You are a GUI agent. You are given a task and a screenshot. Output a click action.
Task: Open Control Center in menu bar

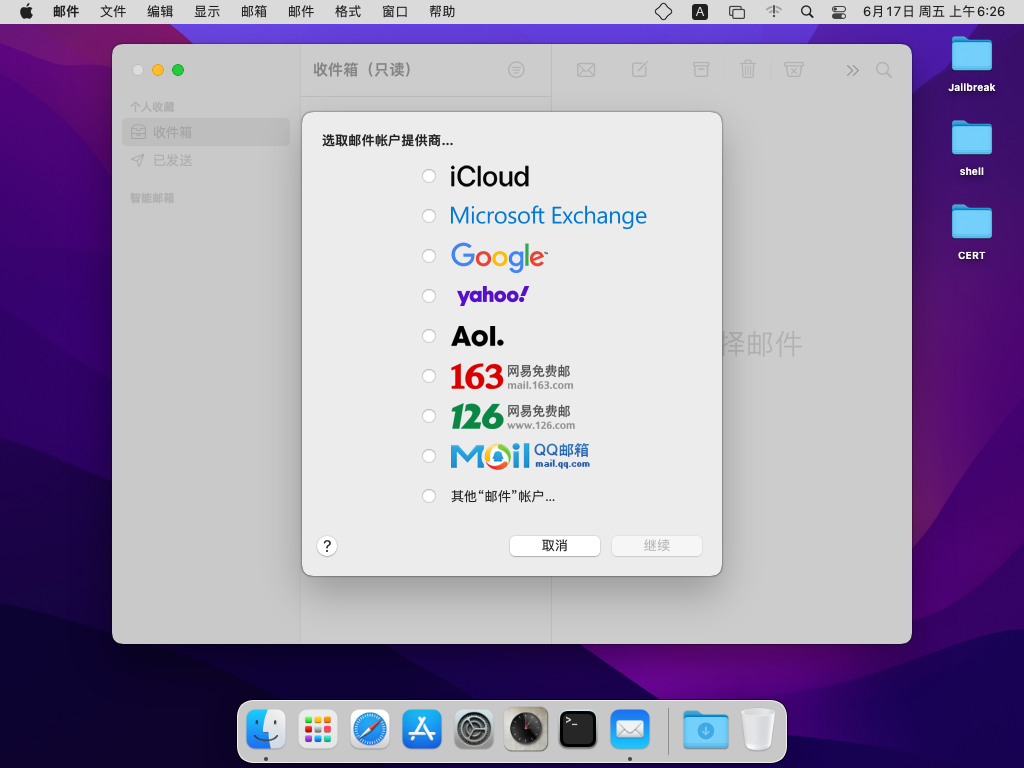839,12
